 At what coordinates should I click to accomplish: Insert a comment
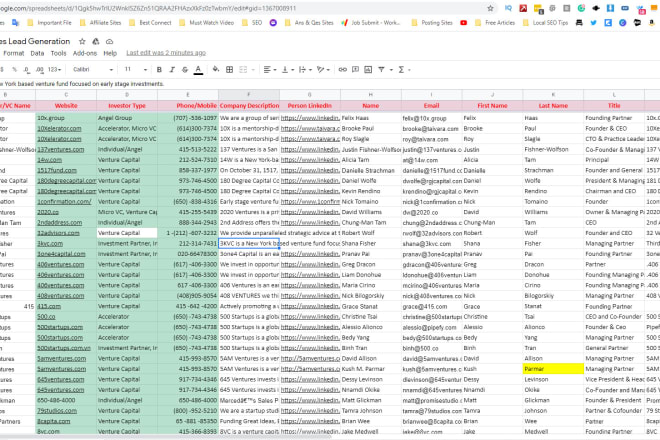(x=355, y=69)
